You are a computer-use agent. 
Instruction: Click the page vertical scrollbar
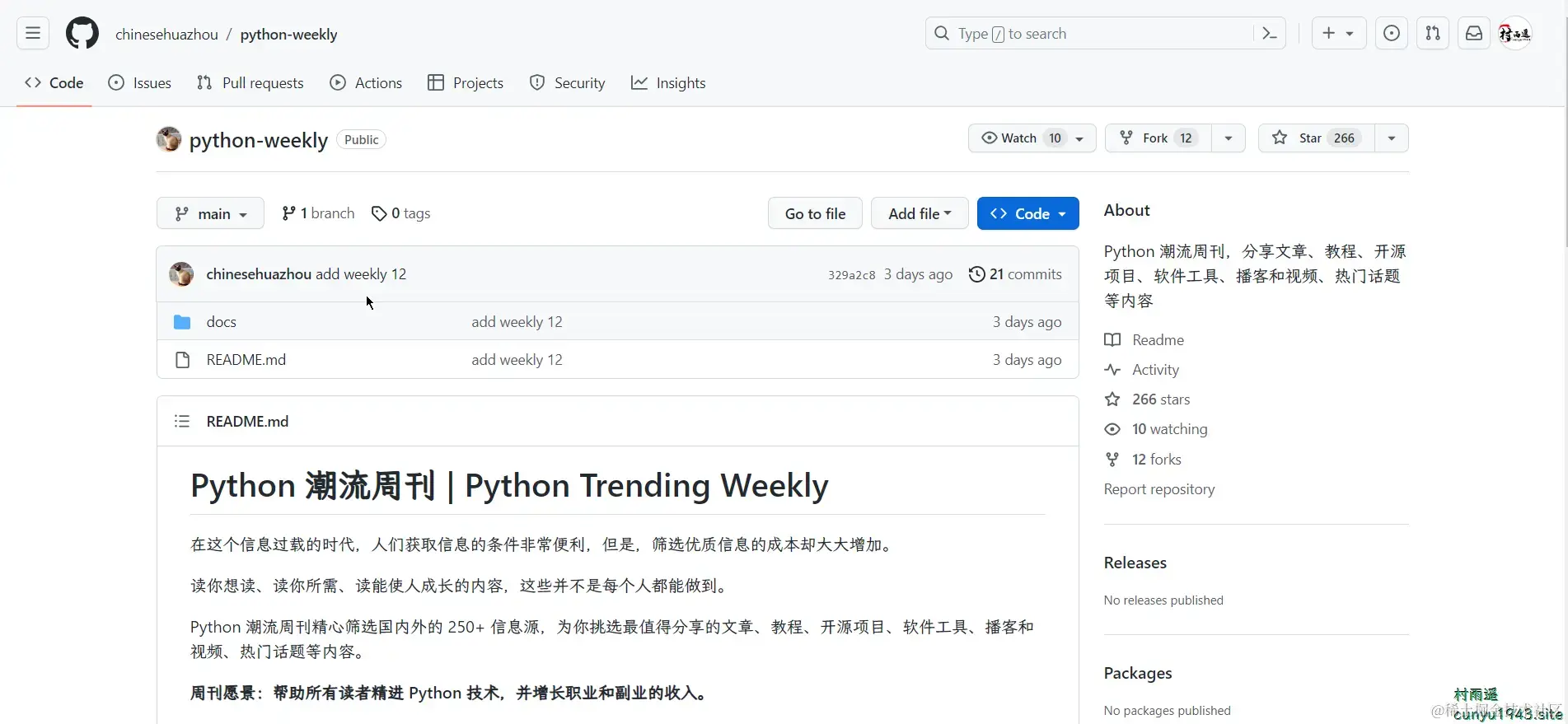pos(1564,124)
